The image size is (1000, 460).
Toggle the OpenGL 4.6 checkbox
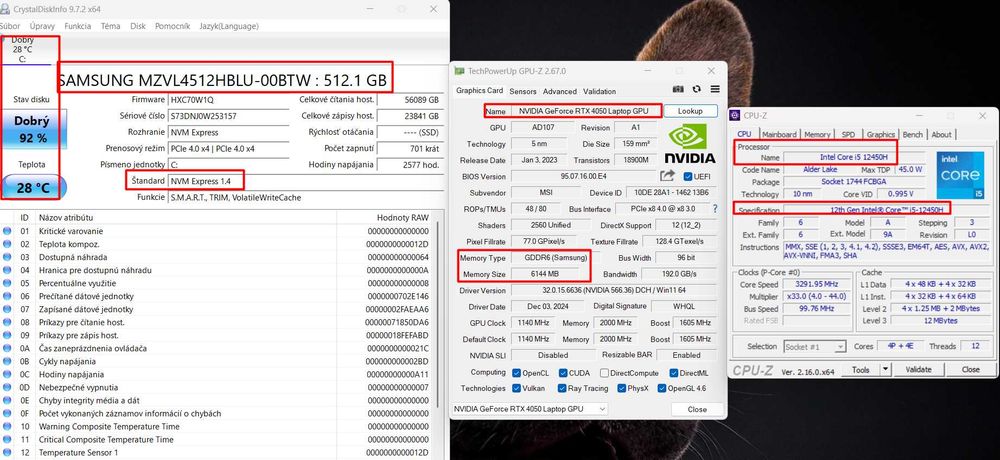click(662, 388)
